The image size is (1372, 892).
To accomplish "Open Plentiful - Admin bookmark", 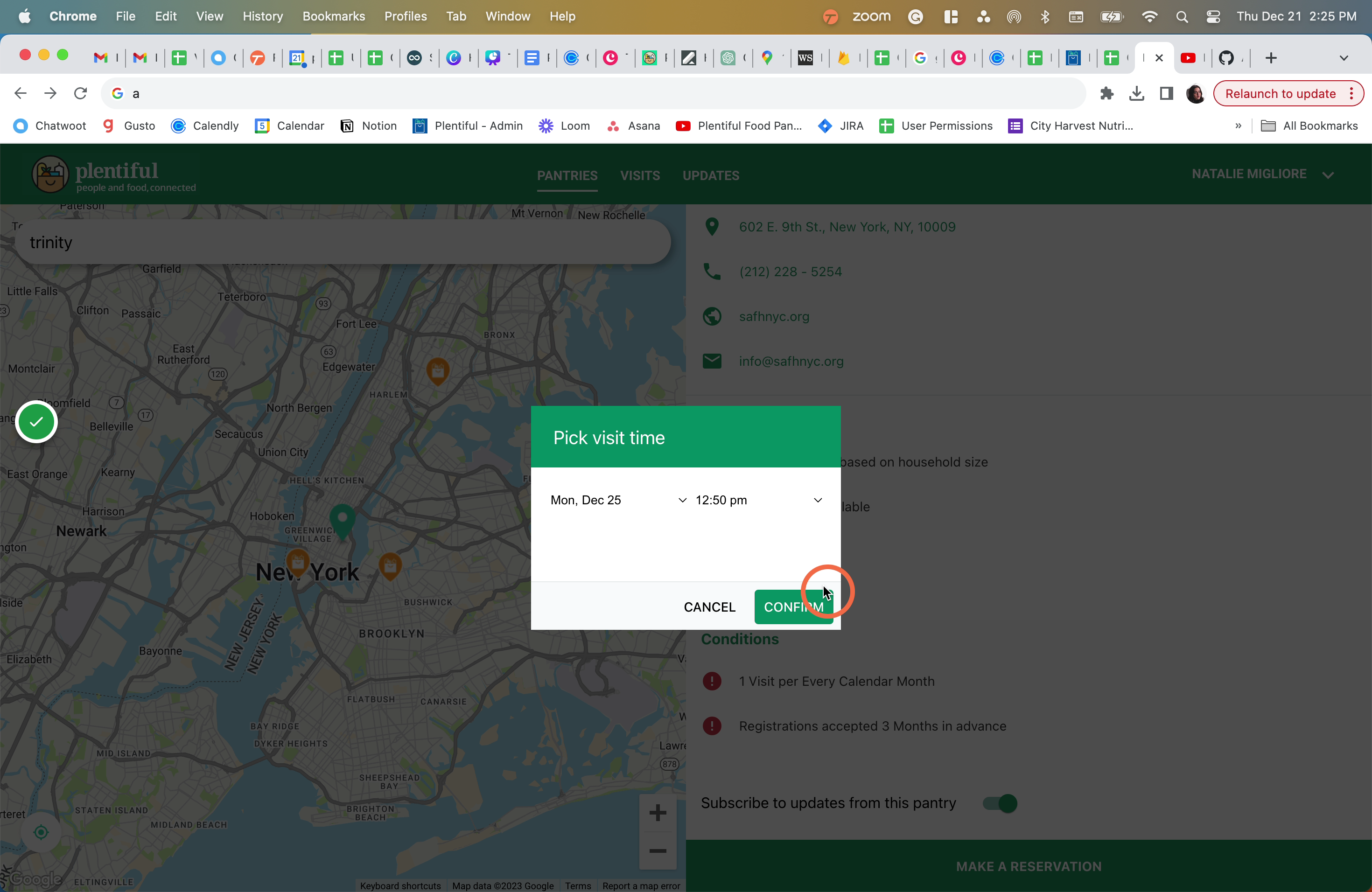I will (x=468, y=125).
